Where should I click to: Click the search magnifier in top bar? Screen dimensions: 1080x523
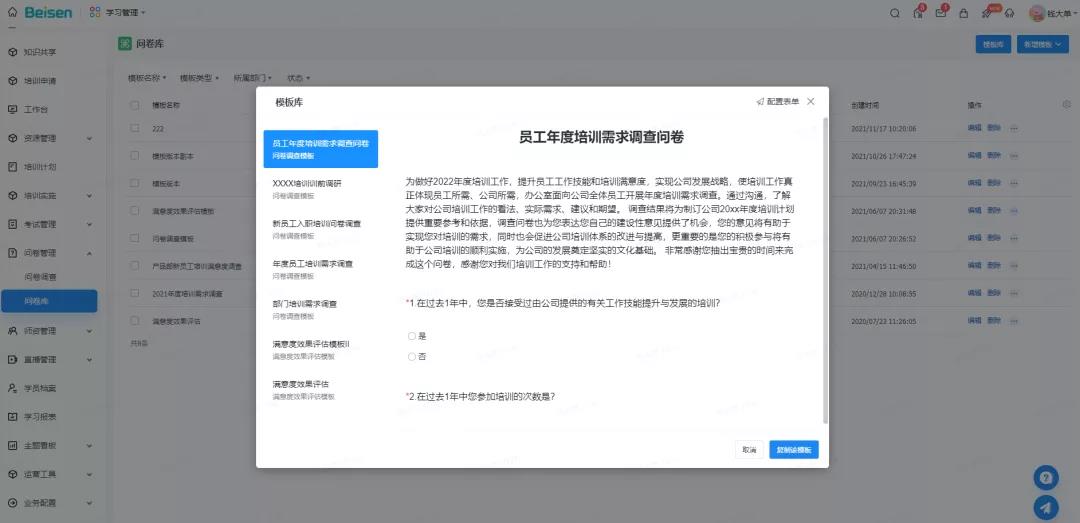click(895, 13)
